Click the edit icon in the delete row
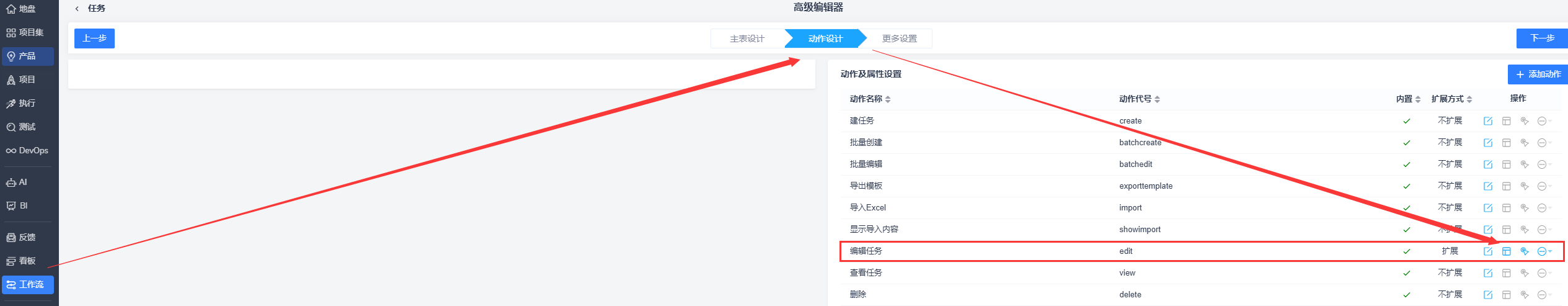The image size is (1568, 306). [x=1487, y=295]
